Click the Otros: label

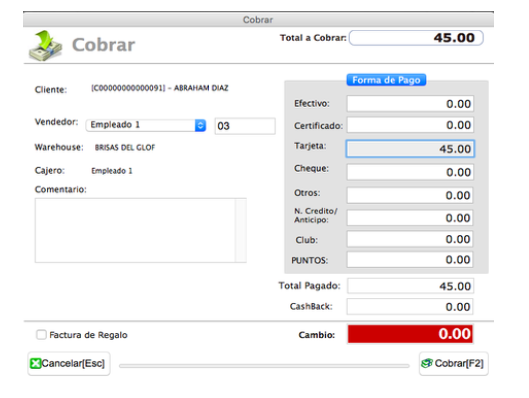[x=307, y=193]
